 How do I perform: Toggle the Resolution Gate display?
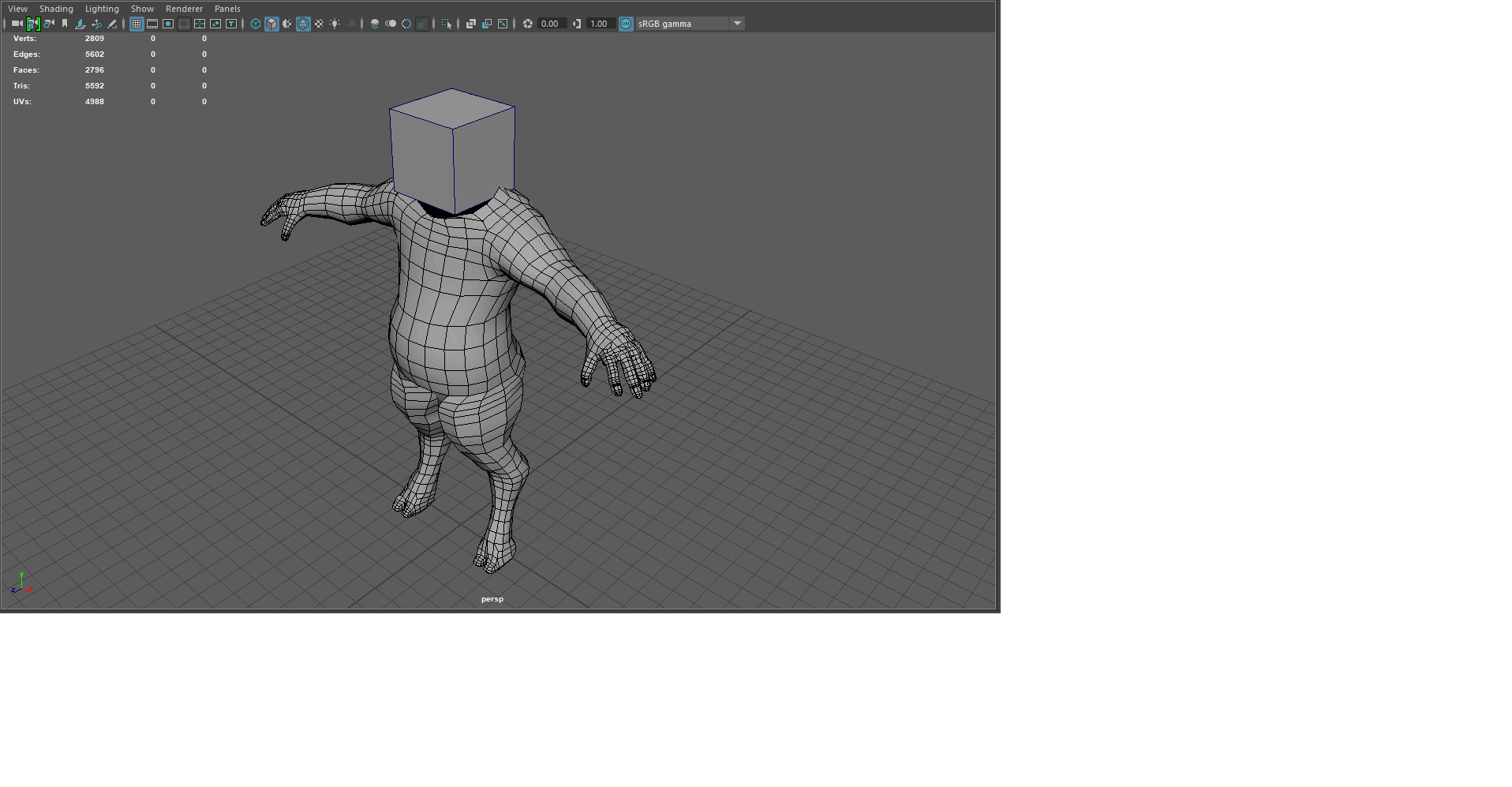point(168,24)
